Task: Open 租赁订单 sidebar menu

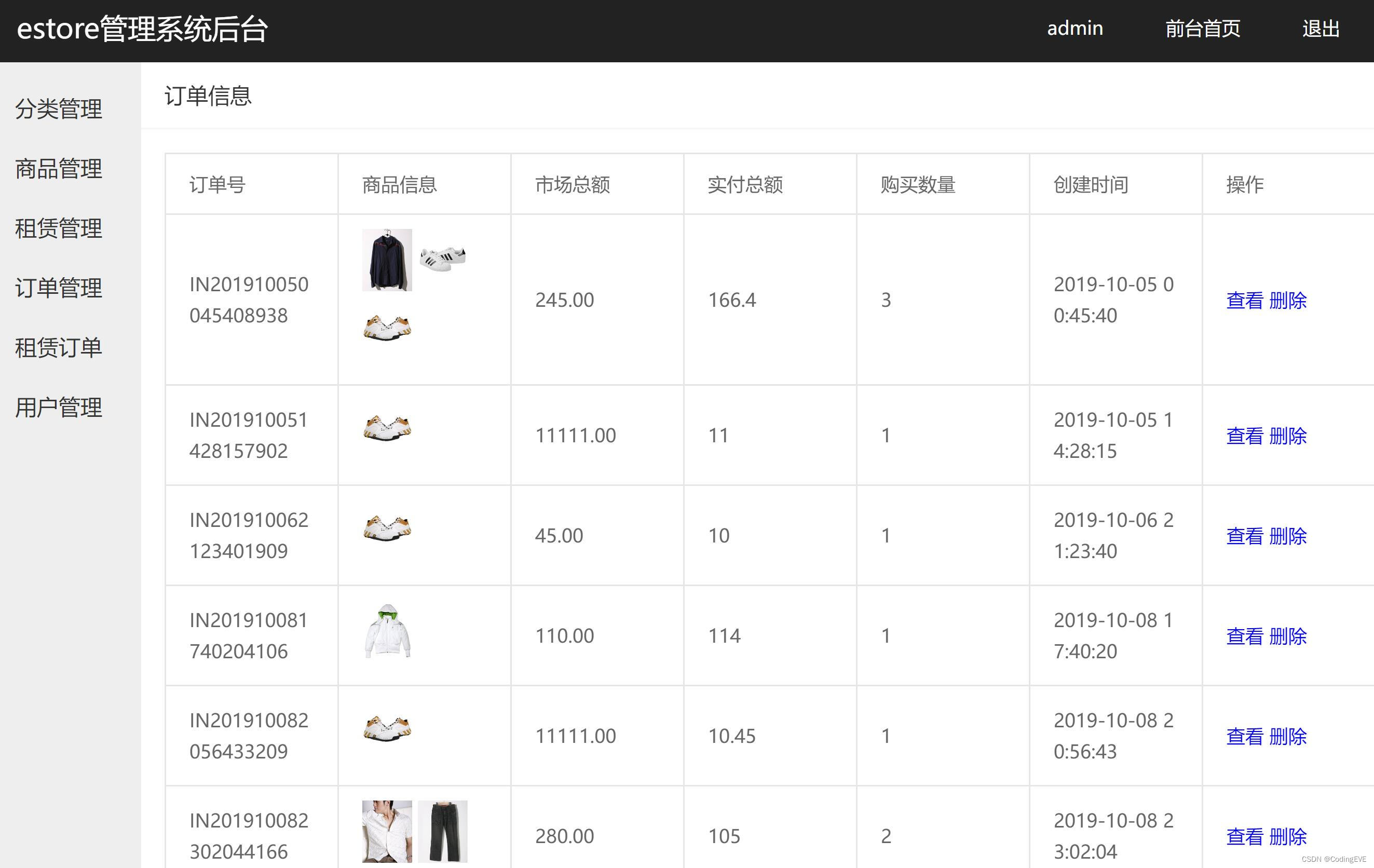Action: tap(59, 347)
